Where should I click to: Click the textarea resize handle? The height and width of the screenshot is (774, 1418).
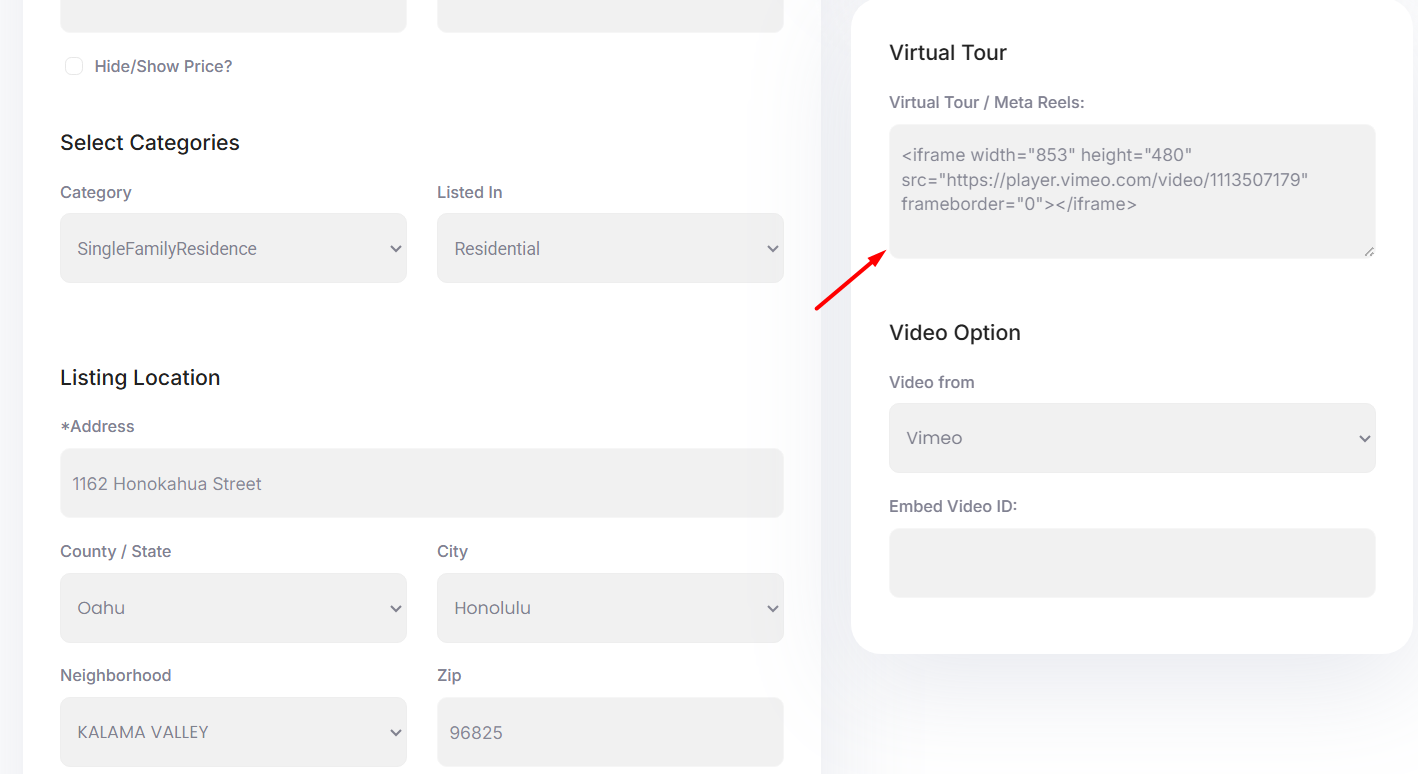(x=1371, y=252)
